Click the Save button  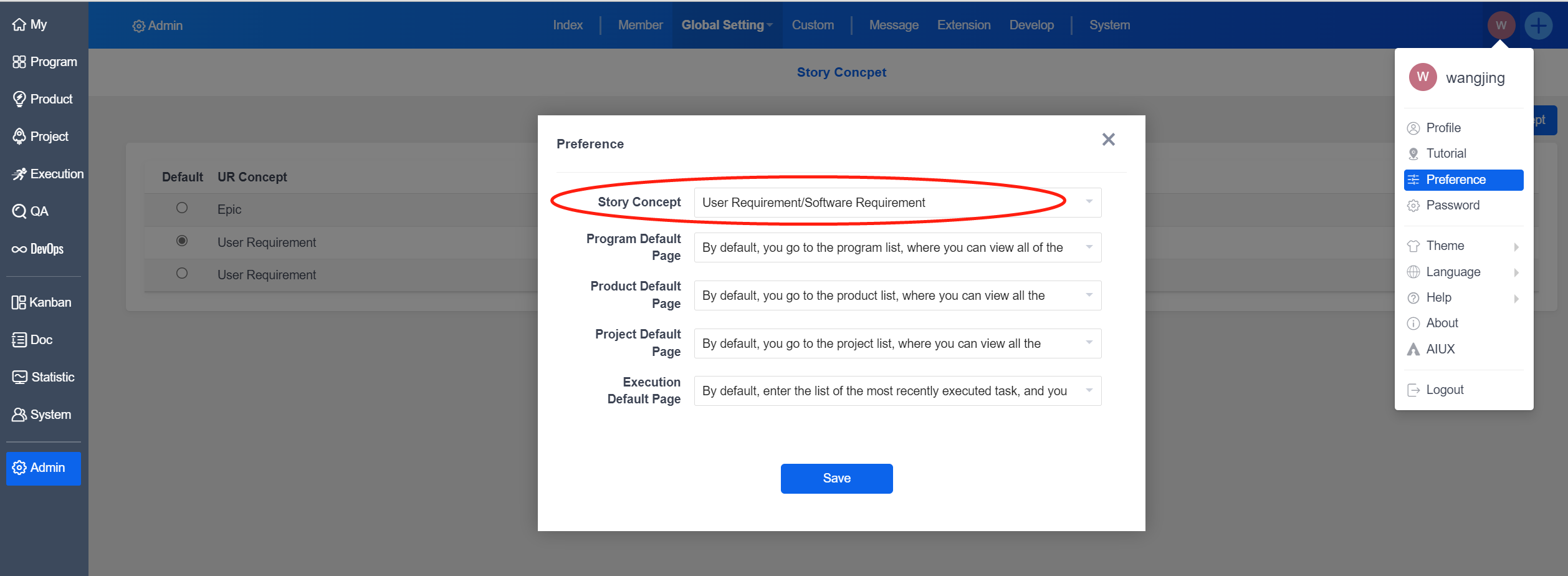[836, 479]
